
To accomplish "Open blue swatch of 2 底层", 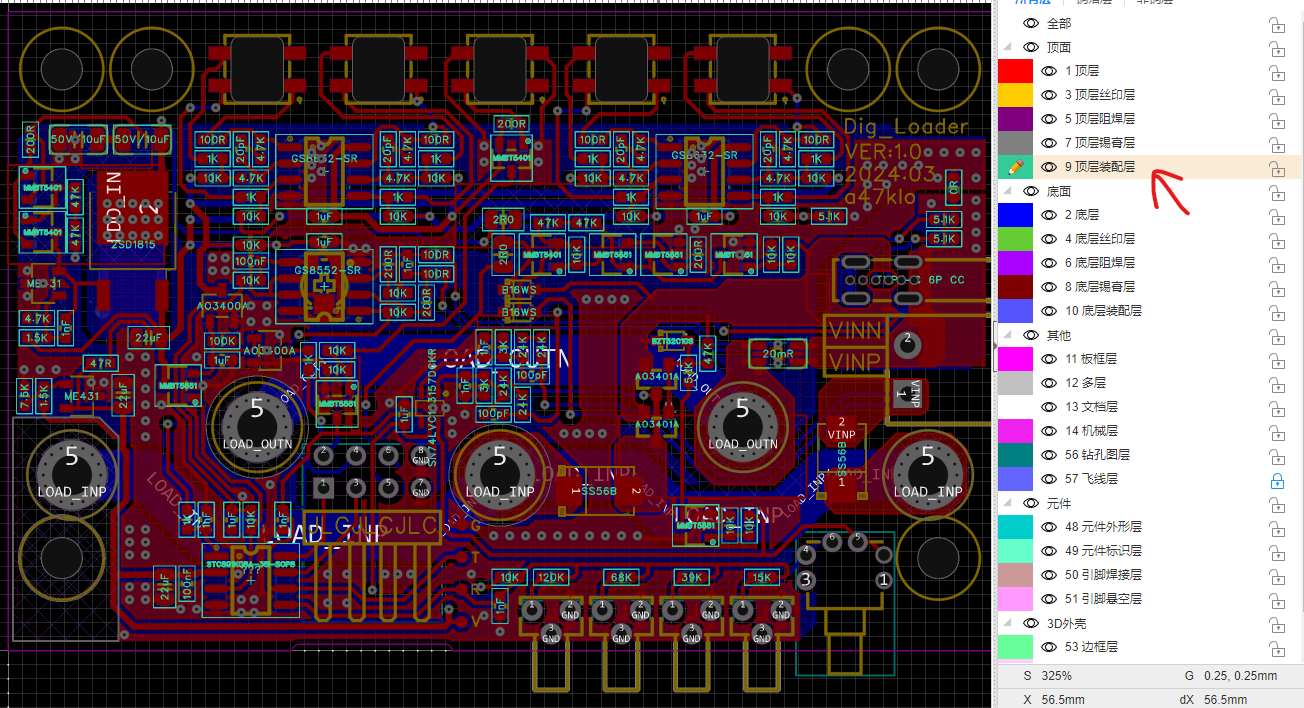I will [x=1015, y=215].
